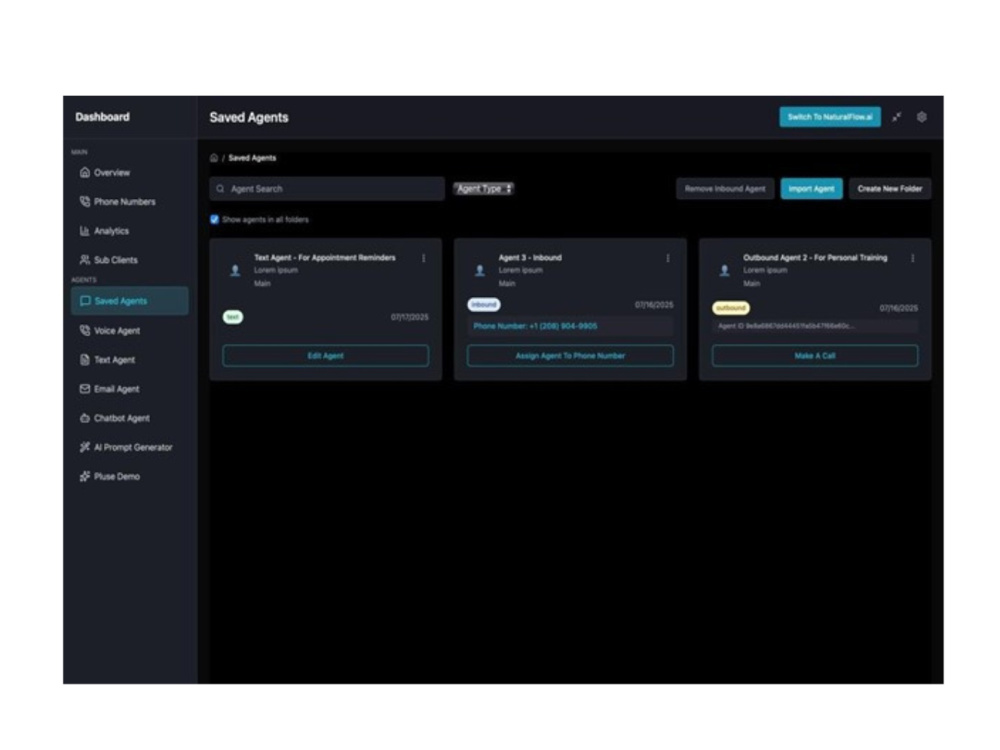Select Saved Agents in sidebar

pos(129,301)
